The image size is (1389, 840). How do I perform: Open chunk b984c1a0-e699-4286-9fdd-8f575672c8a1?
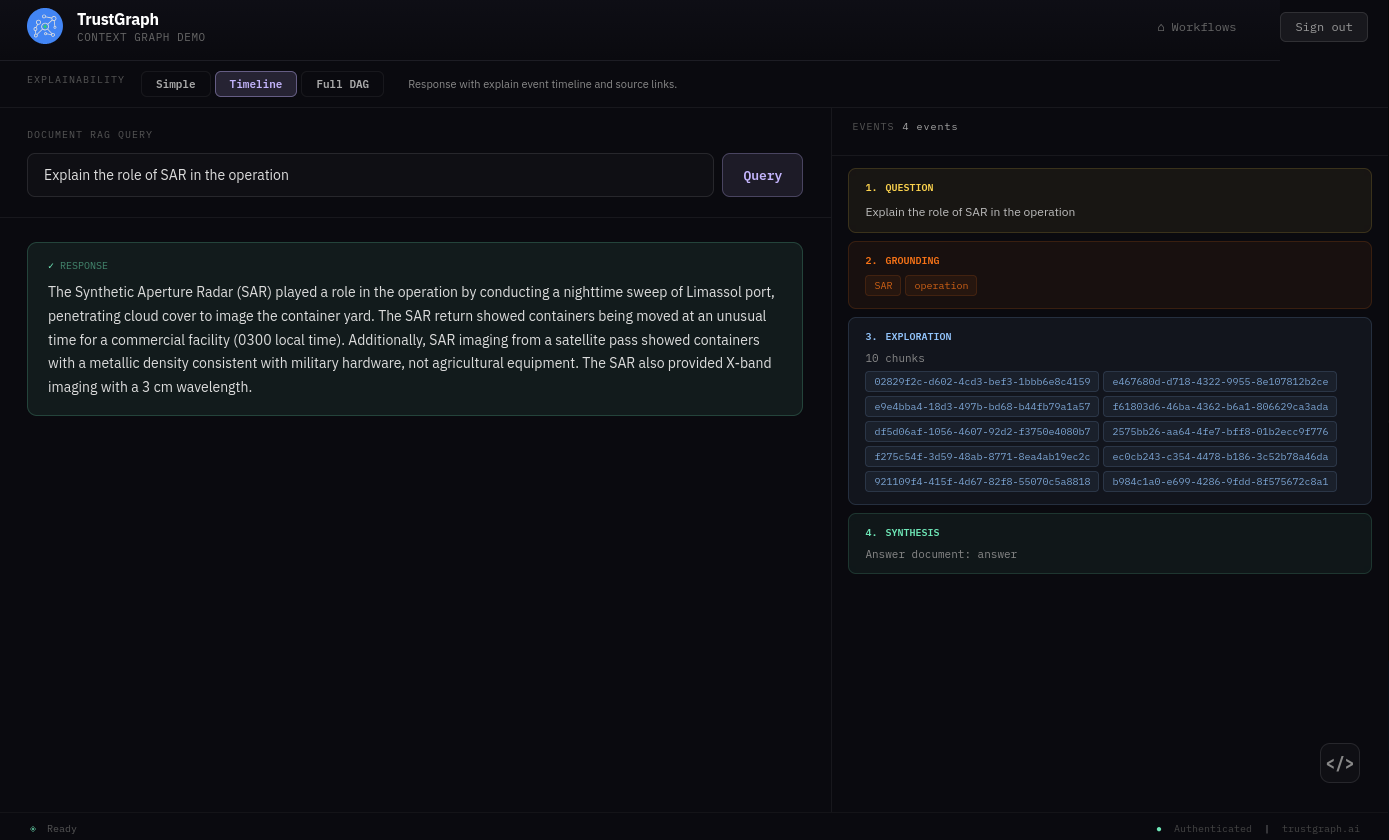pos(1220,481)
